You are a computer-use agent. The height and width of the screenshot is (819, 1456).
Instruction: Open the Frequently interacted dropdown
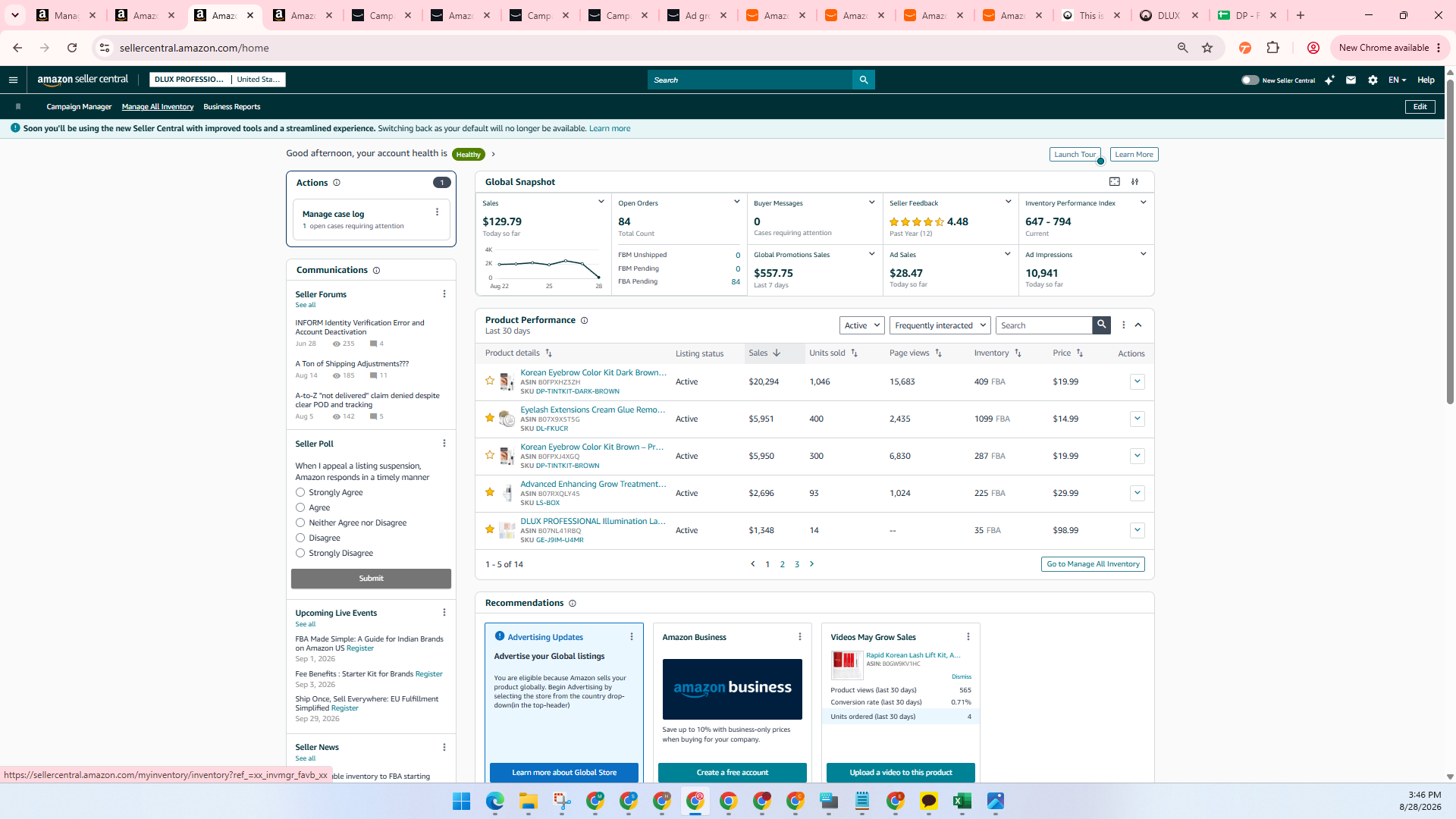pos(940,325)
